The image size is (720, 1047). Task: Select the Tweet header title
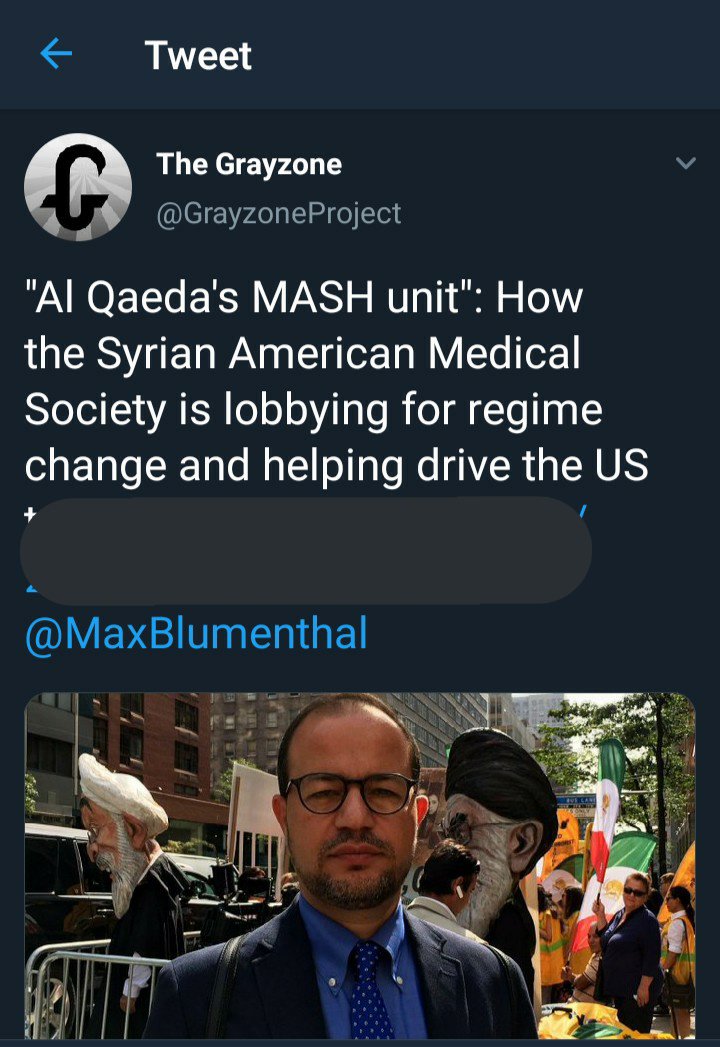(x=198, y=55)
